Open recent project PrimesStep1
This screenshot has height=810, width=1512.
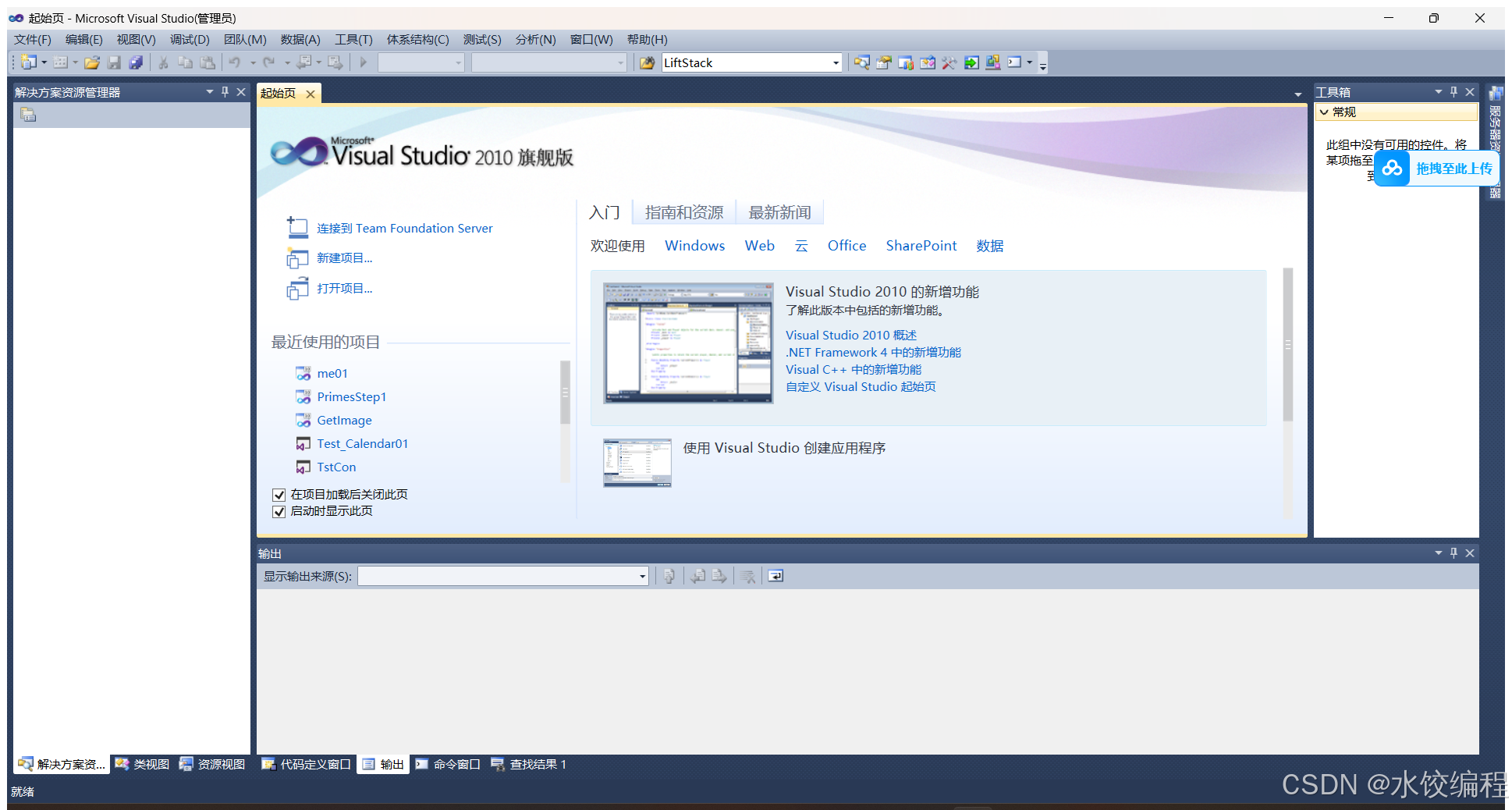click(x=351, y=396)
